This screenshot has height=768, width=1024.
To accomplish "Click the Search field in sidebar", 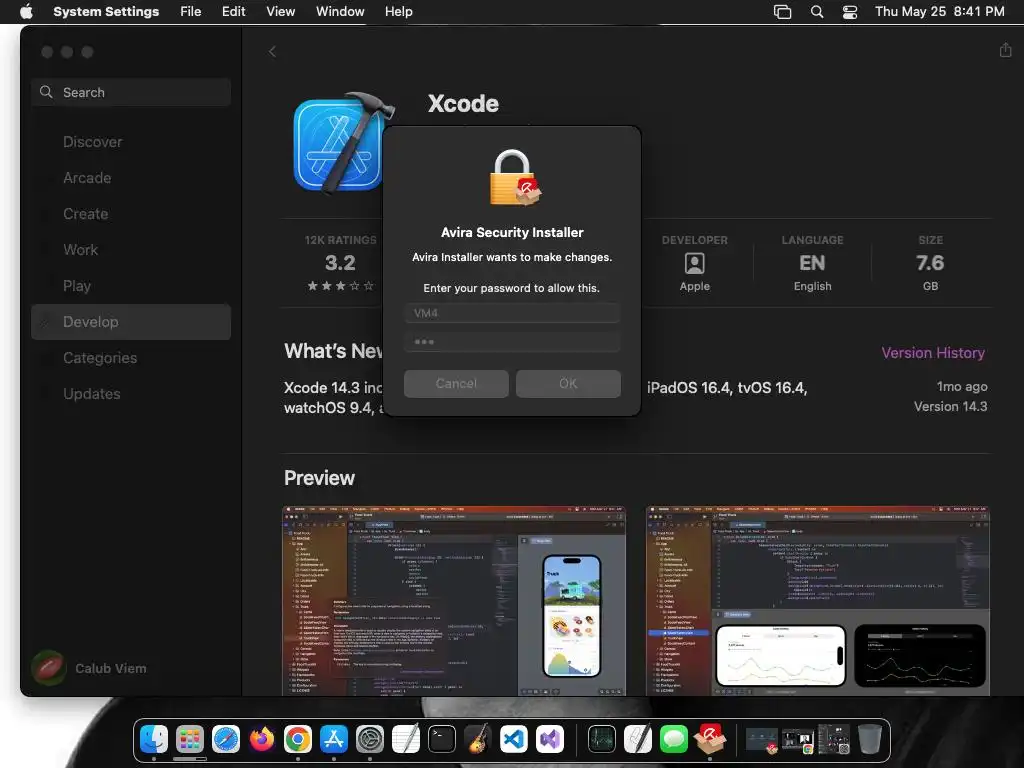I will (131, 92).
